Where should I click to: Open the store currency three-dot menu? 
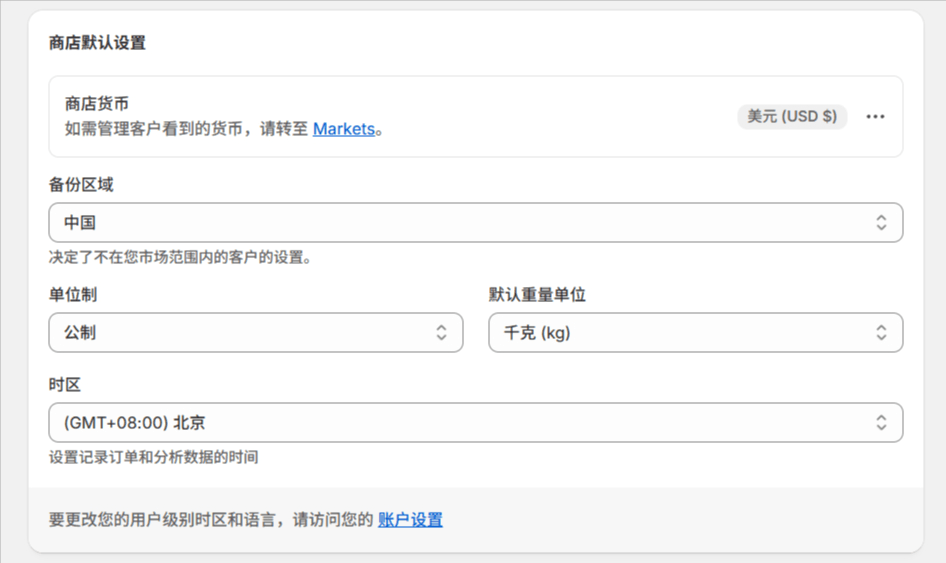875,117
